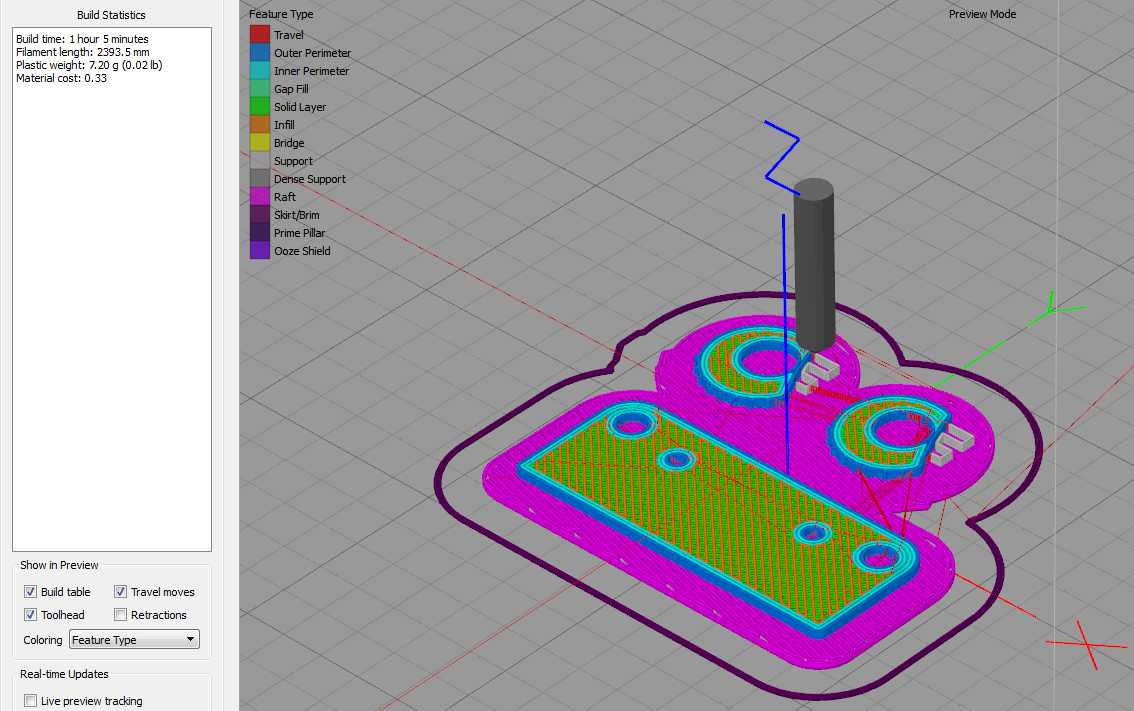
Task: Enable Live preview tracking checkbox
Action: point(30,701)
